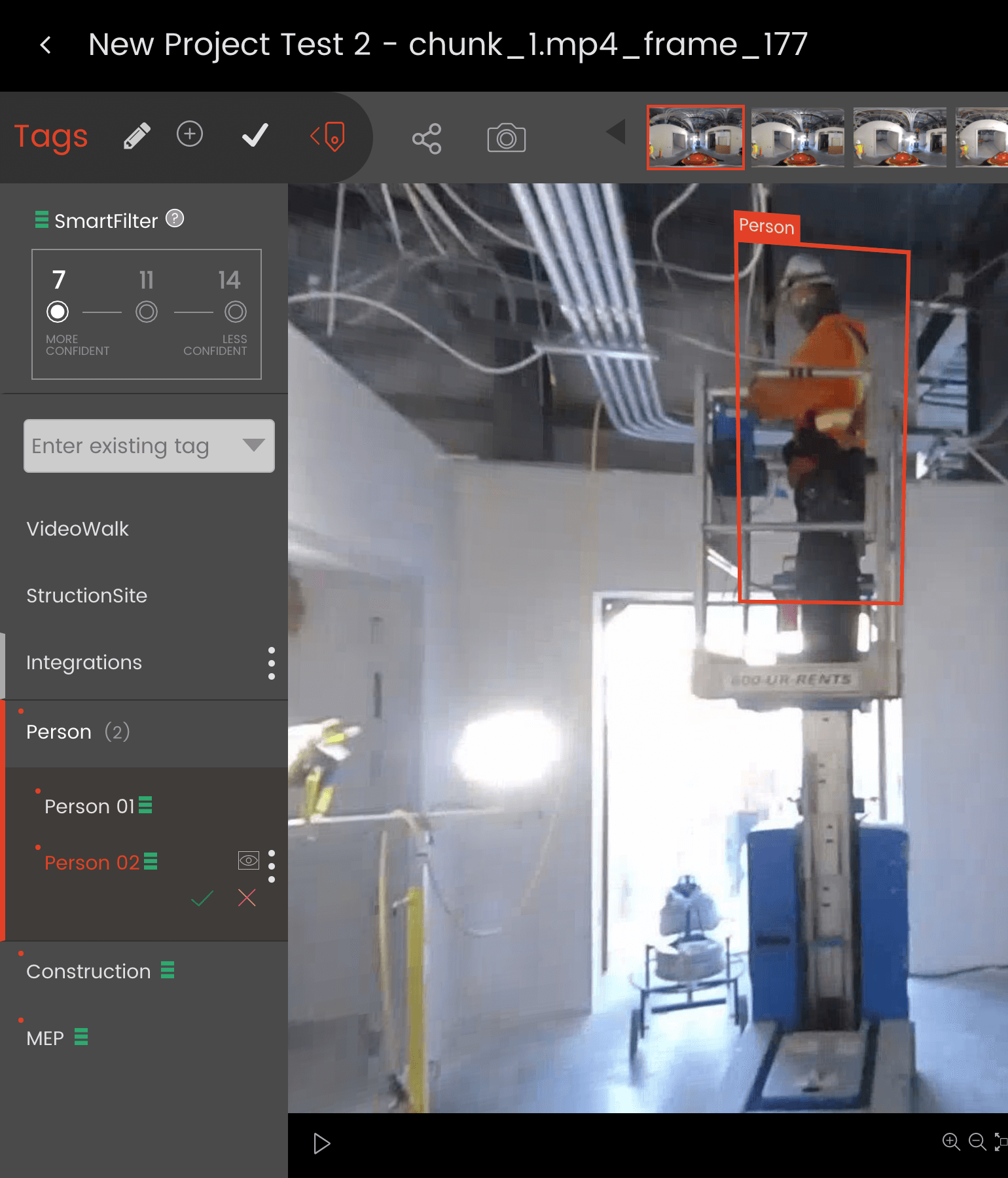Select the Person 01 tag
The width and height of the screenshot is (1008, 1178).
[90, 806]
